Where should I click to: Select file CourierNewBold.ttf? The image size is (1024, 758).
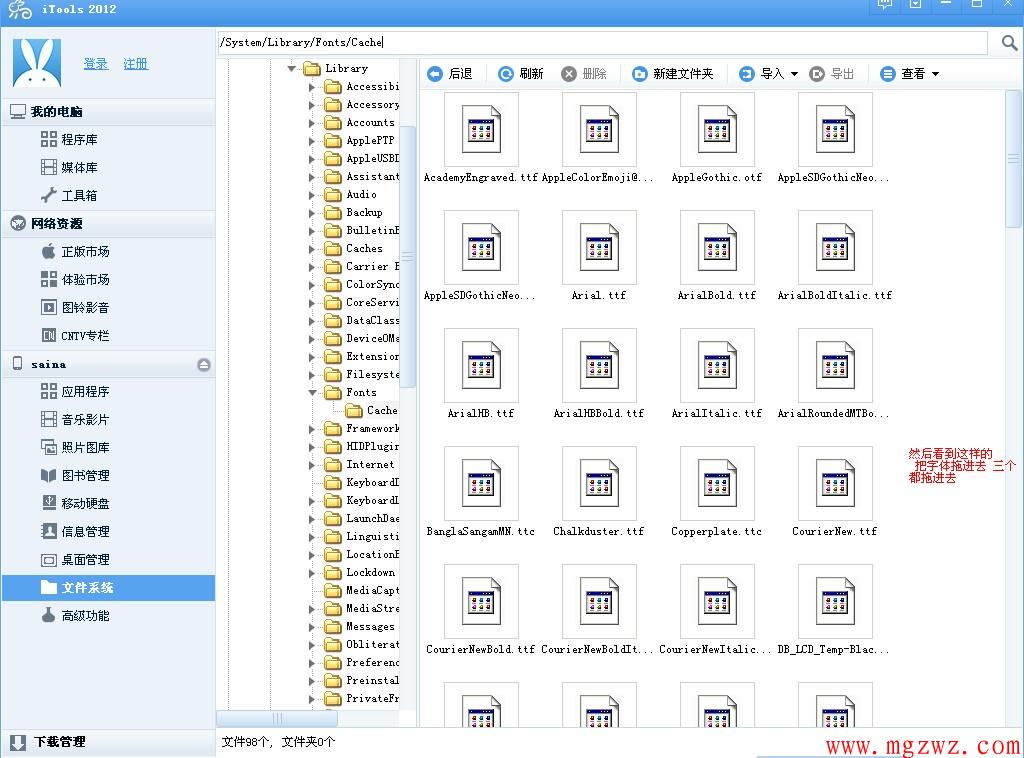(481, 610)
